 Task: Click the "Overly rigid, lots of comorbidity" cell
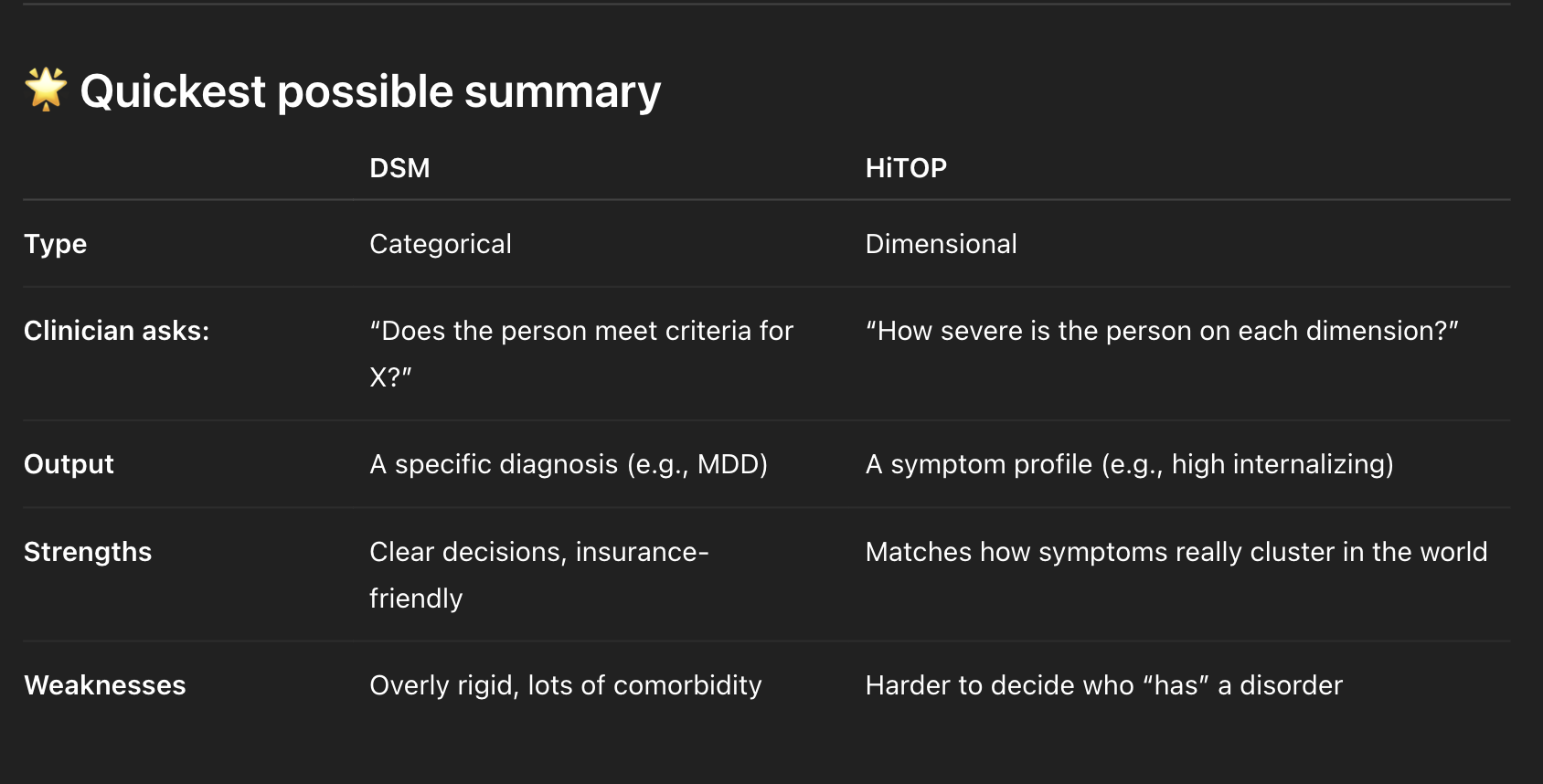click(565, 685)
